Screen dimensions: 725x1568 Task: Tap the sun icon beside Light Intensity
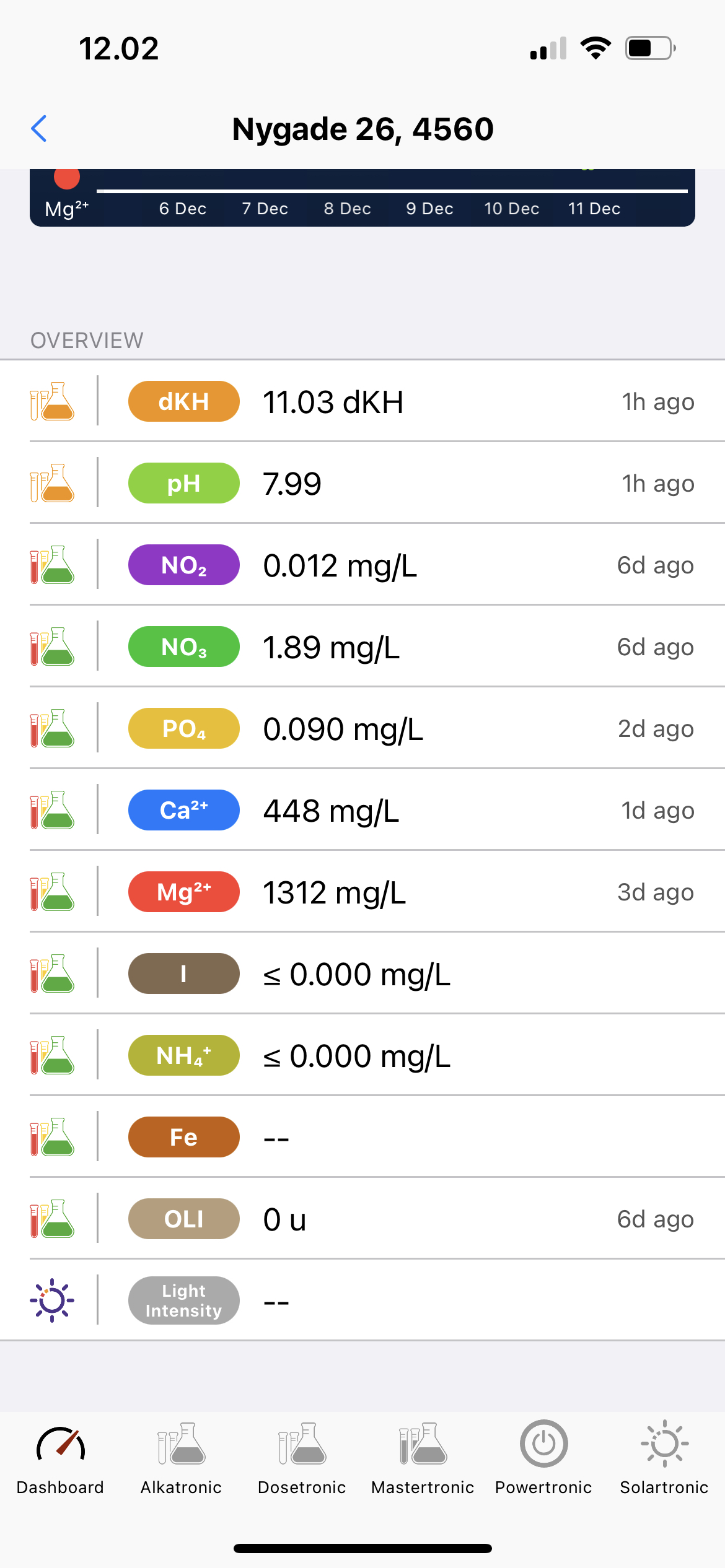52,1300
